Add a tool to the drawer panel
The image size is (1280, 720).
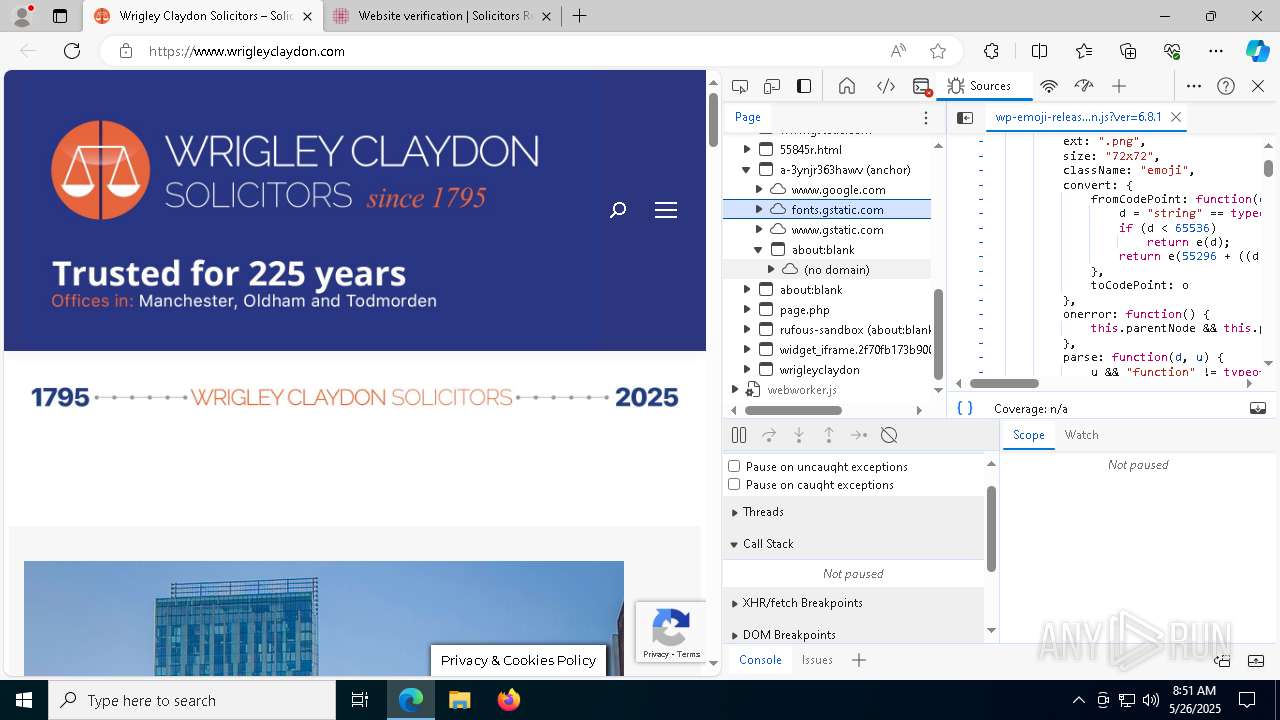(x=858, y=660)
